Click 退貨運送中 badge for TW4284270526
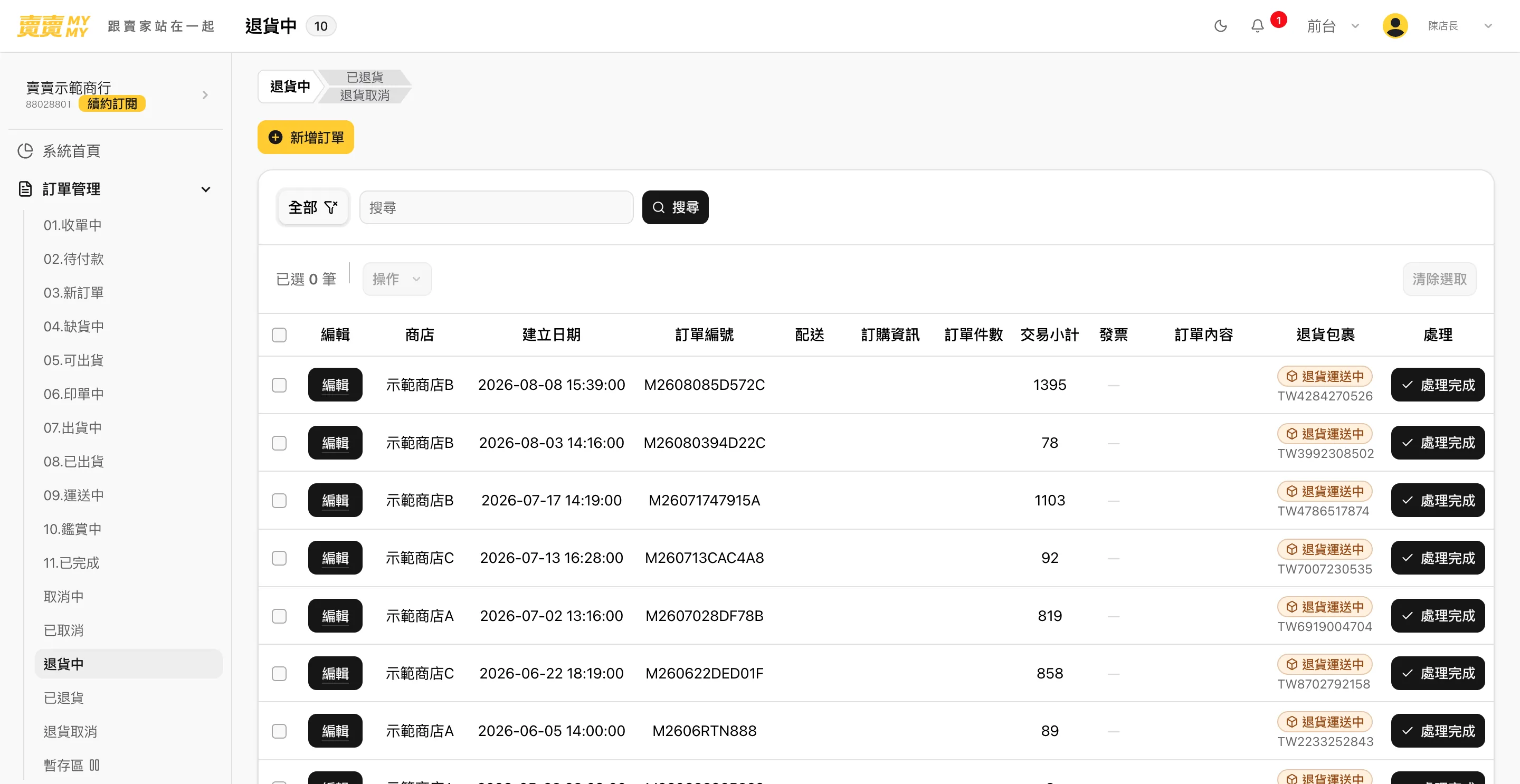The width and height of the screenshot is (1520, 784). (x=1324, y=376)
